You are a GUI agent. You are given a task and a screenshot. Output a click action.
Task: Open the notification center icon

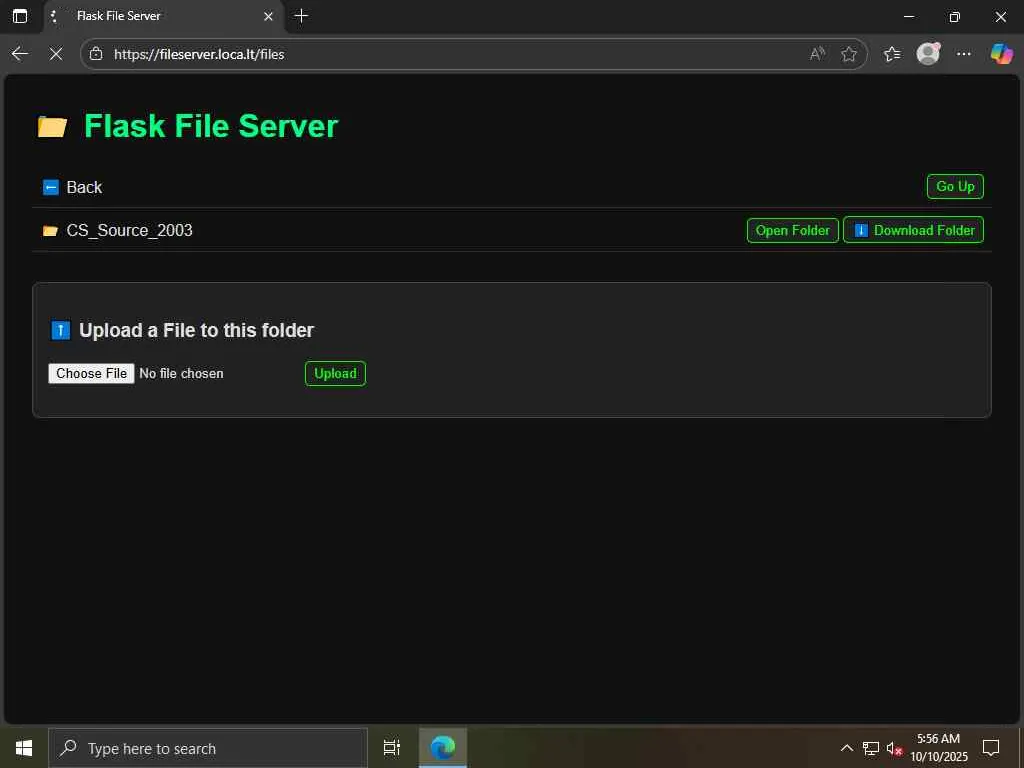tap(991, 748)
